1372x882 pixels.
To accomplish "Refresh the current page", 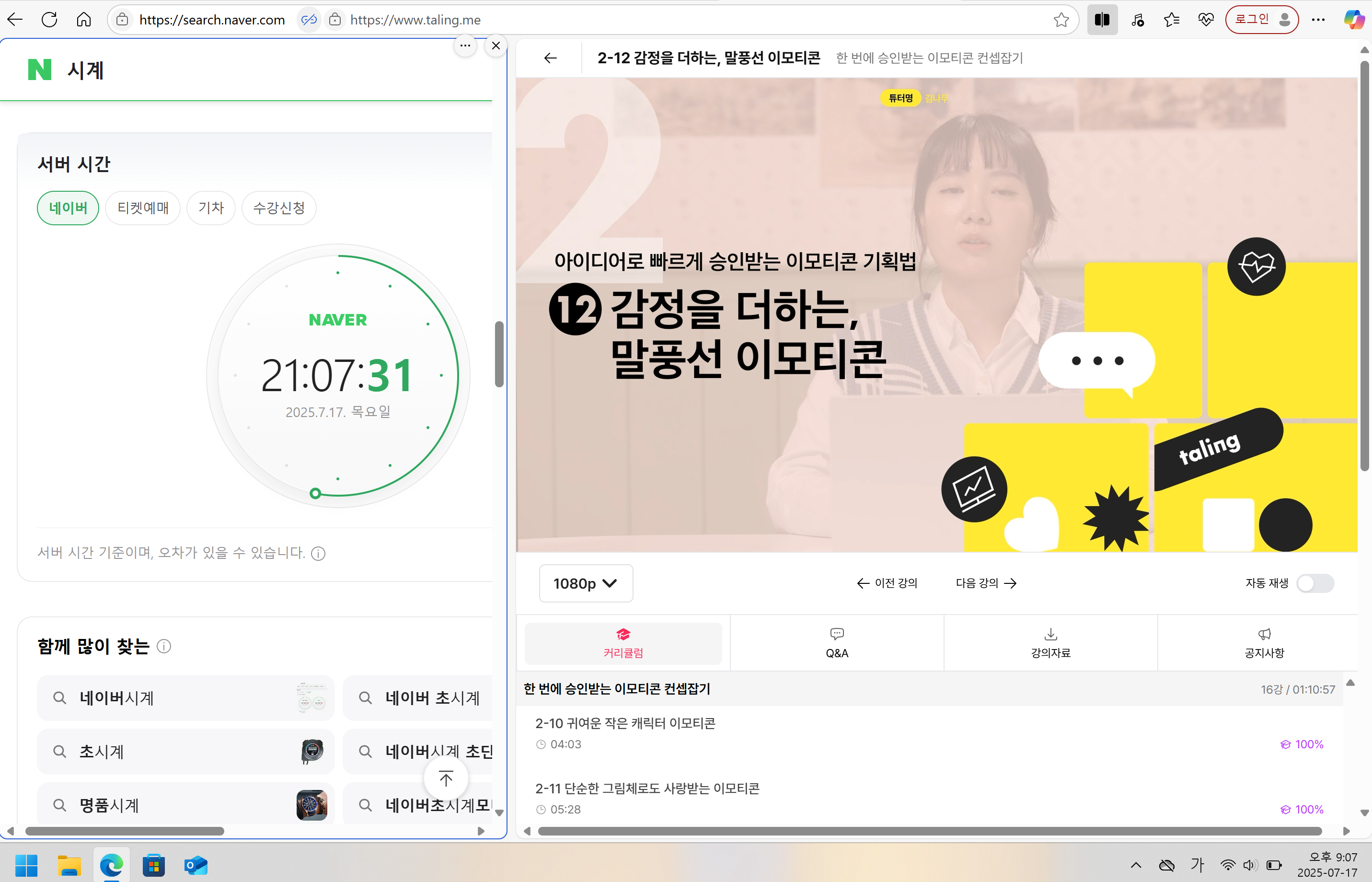I will pos(49,19).
